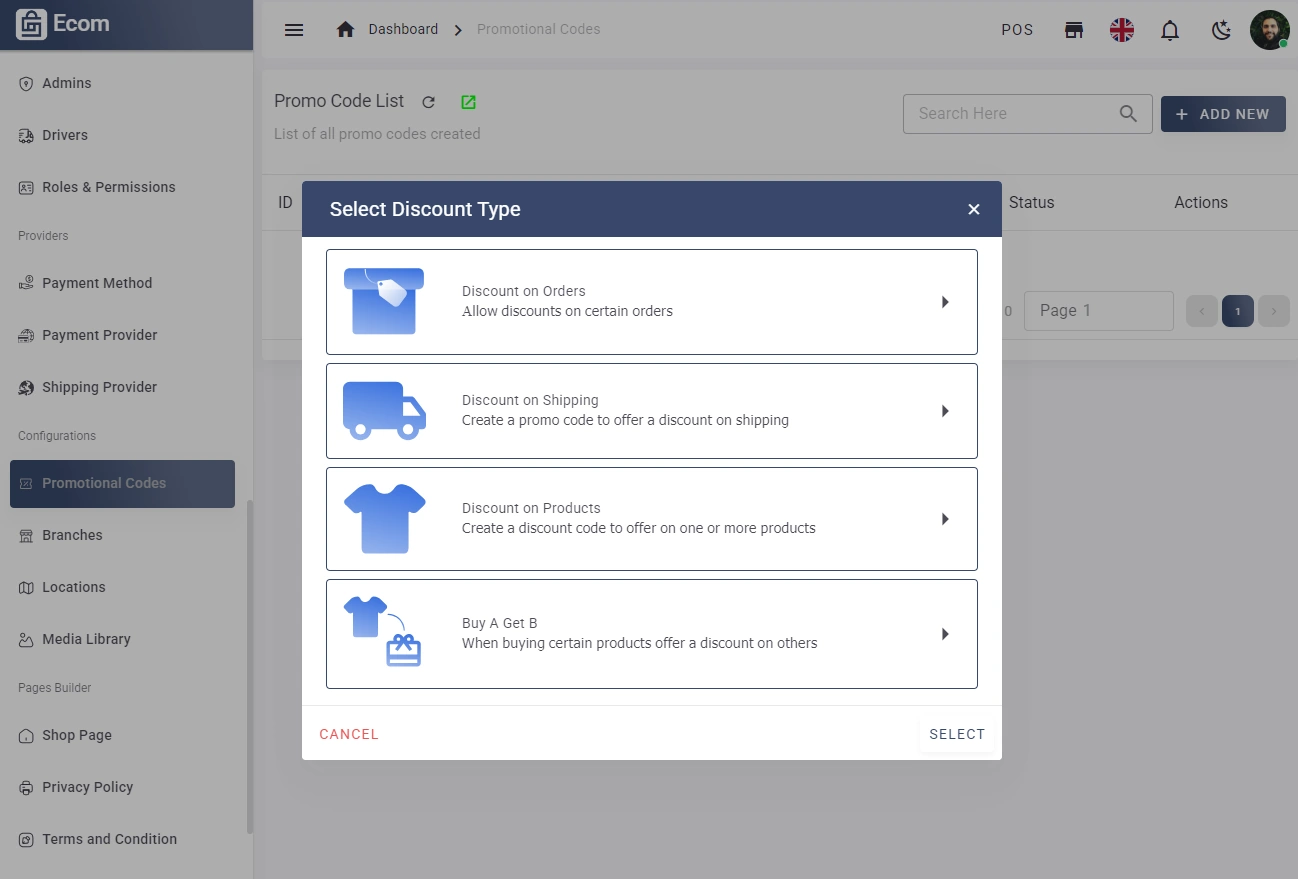The width and height of the screenshot is (1298, 879).
Task: Click the Search Here input field
Action: [1010, 114]
